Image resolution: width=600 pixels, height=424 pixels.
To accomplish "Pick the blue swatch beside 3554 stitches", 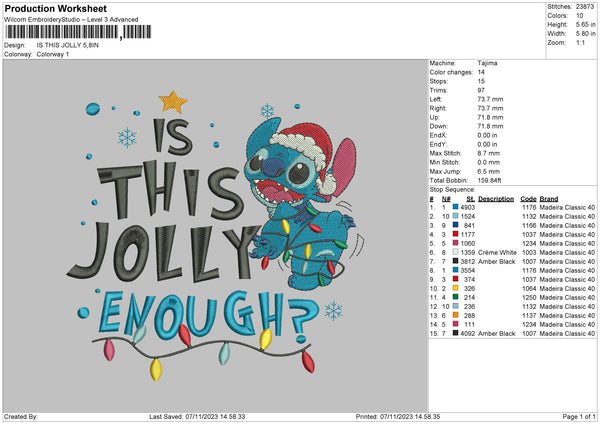I will click(455, 270).
